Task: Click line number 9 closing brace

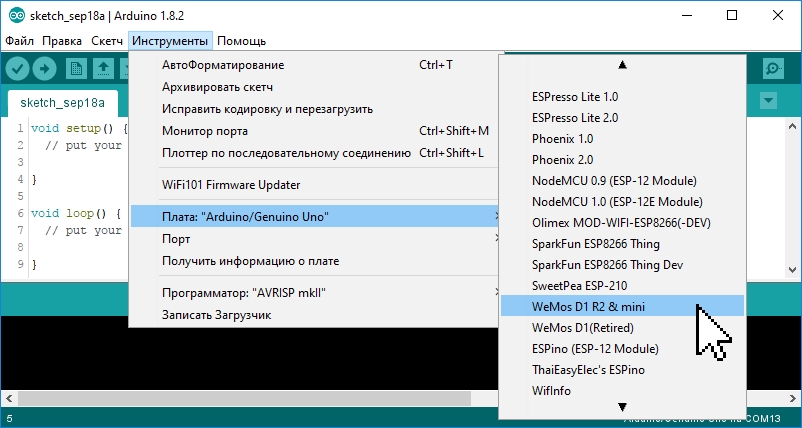Action: coord(34,264)
